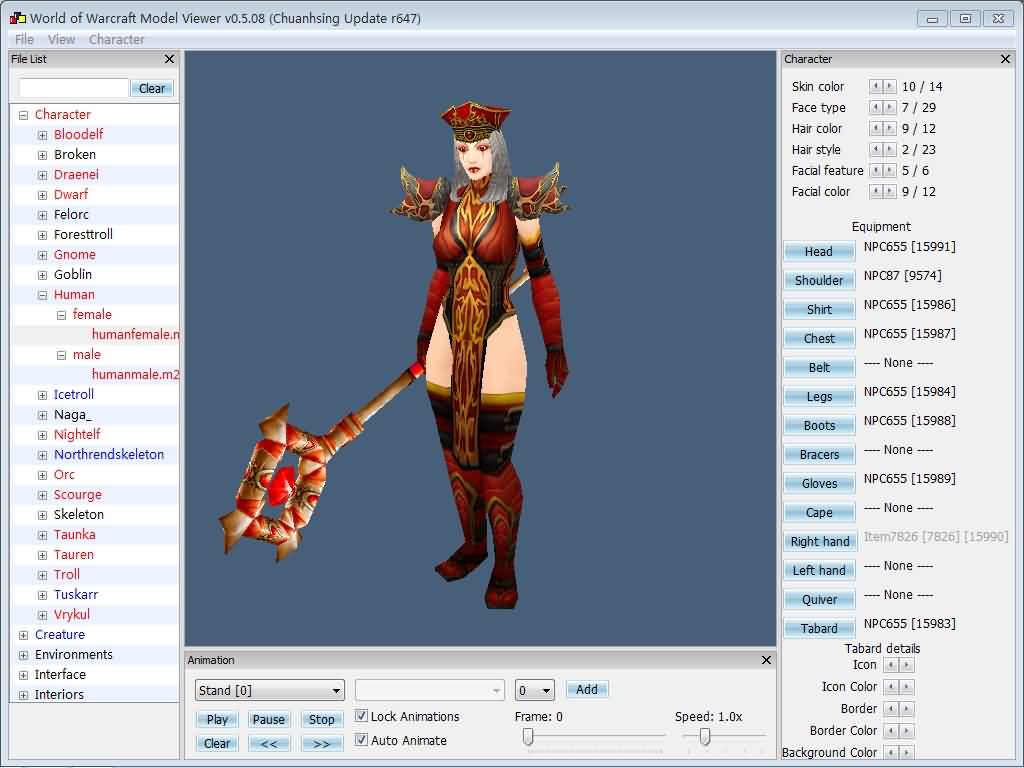Select humanfemale model file in tree
This screenshot has width=1024, height=768.
point(135,335)
